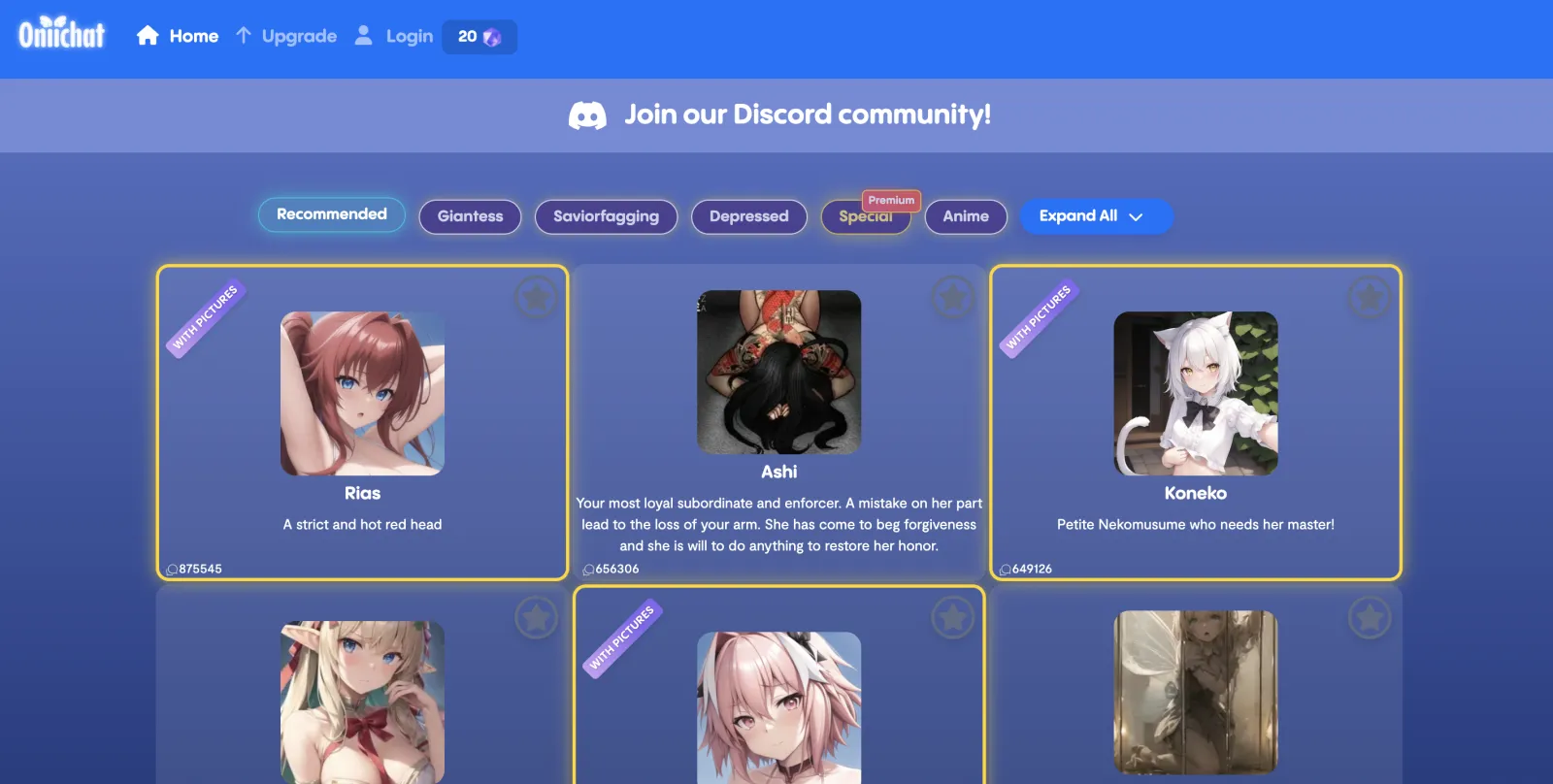This screenshot has height=784, width=1553.
Task: Select the Giantess category tab
Action: (x=470, y=216)
